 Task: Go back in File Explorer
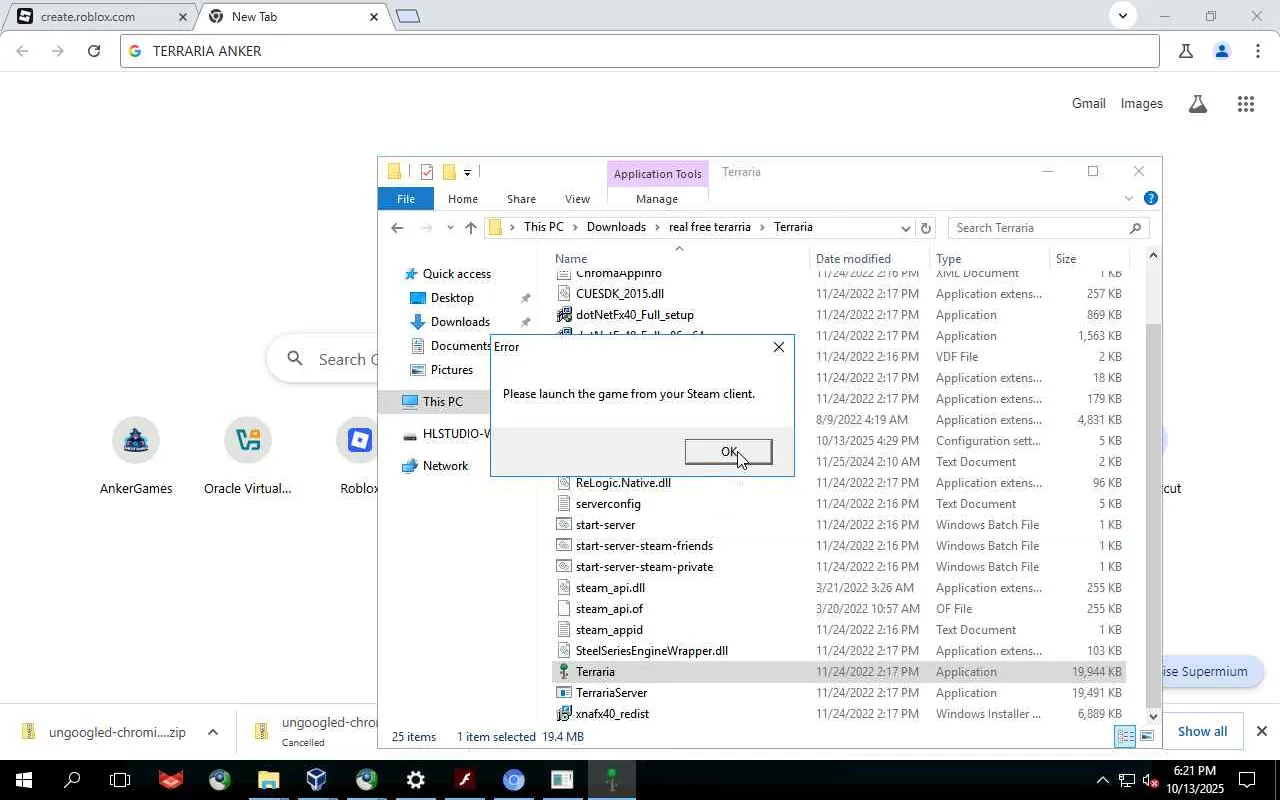(397, 228)
